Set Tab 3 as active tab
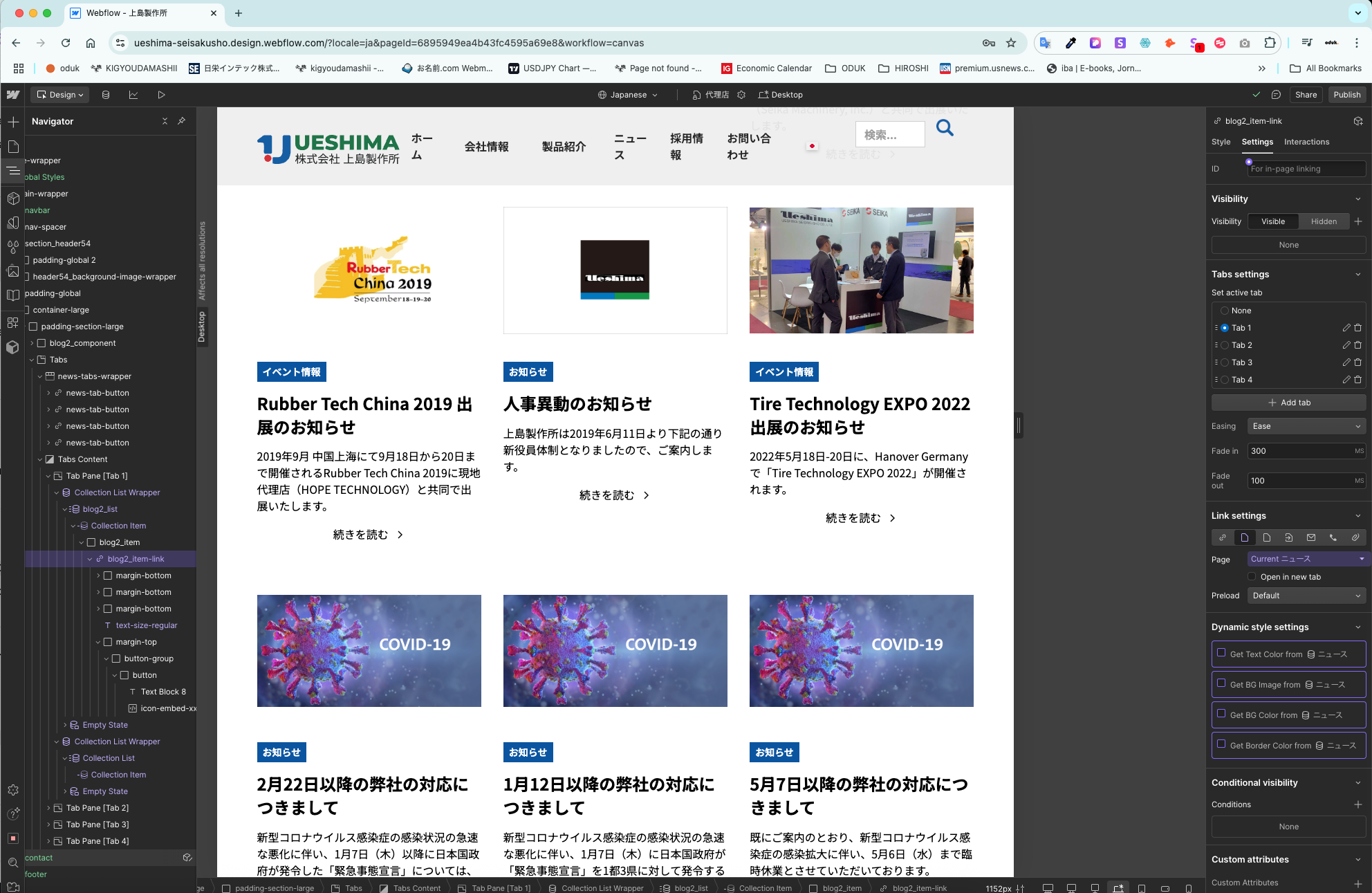This screenshot has height=893, width=1372. click(x=1225, y=362)
